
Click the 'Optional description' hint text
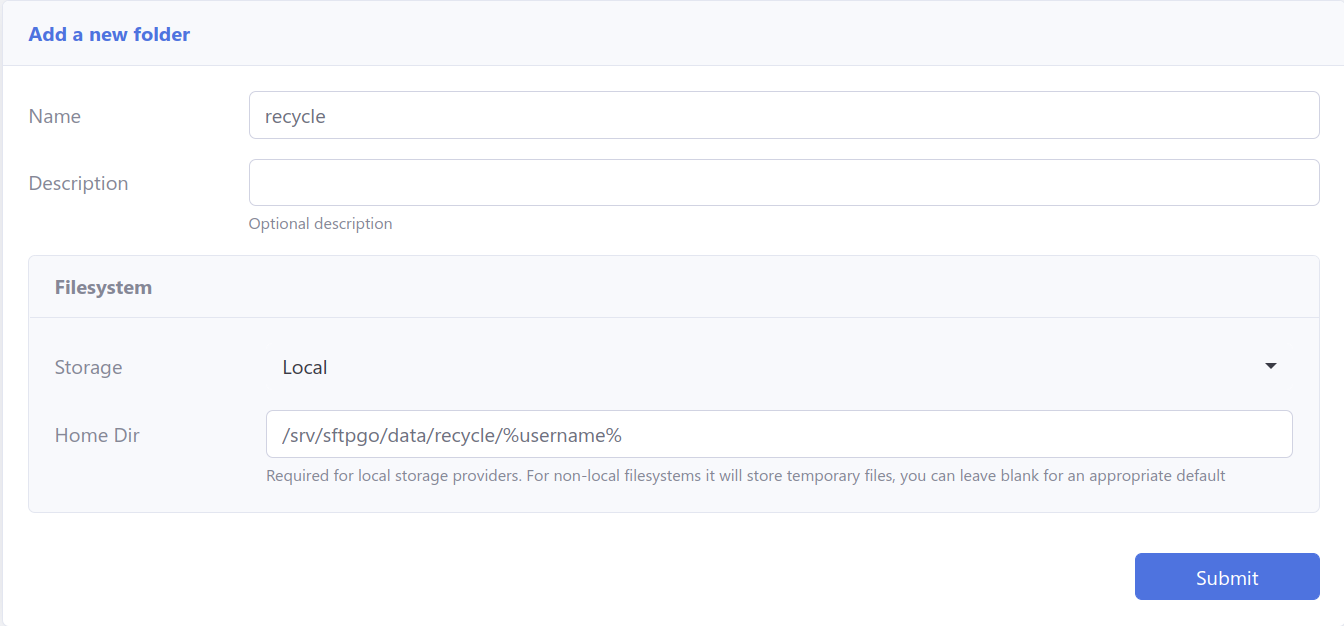click(x=320, y=224)
